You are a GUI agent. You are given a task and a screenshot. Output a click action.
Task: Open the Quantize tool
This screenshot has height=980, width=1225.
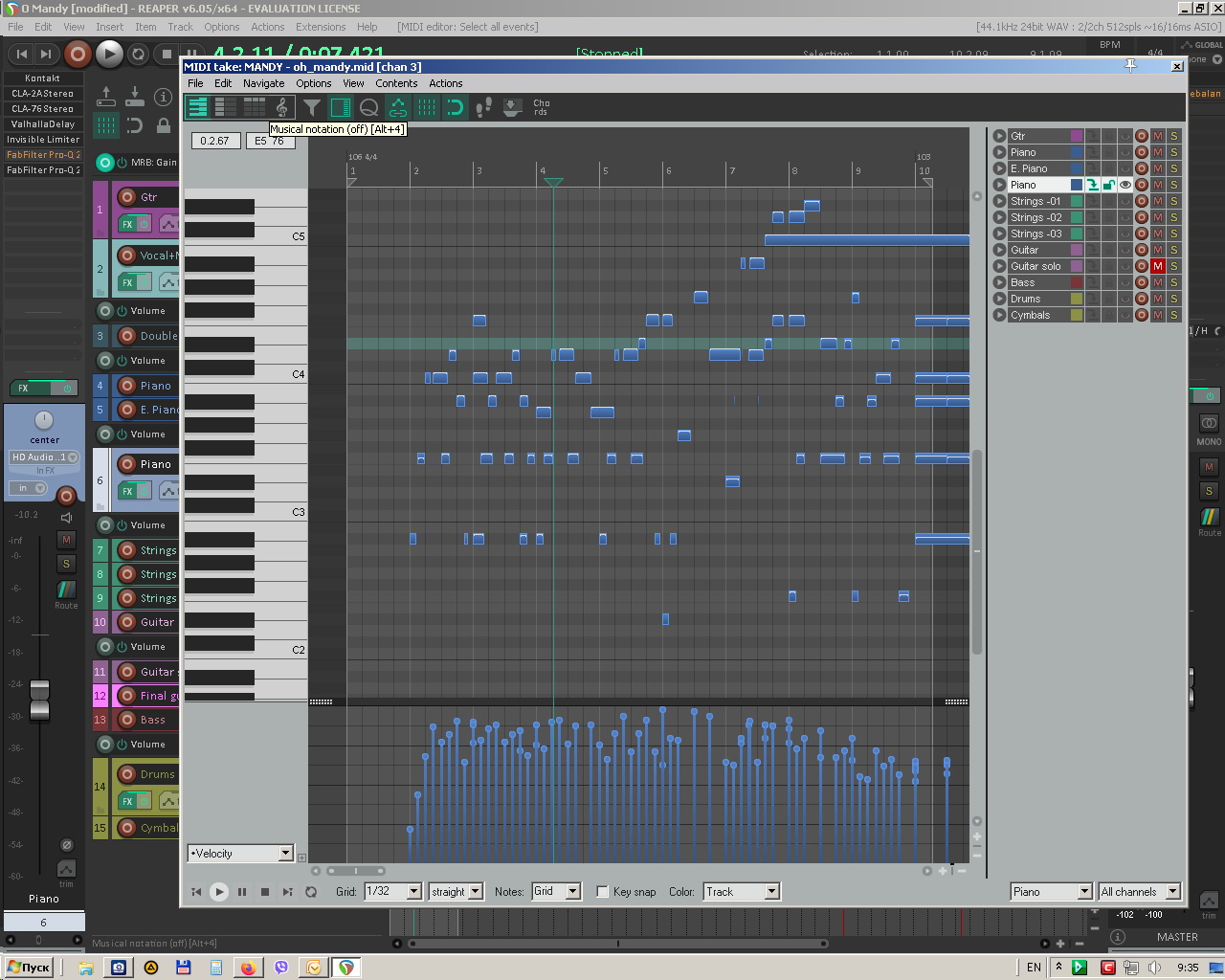pos(368,107)
